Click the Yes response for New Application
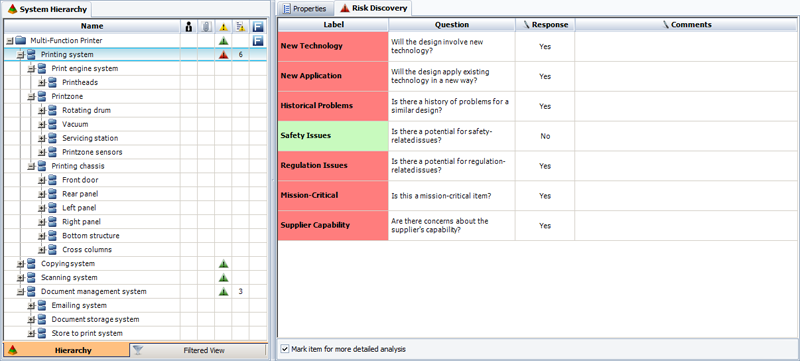The width and height of the screenshot is (800, 361). pyautogui.click(x=545, y=76)
